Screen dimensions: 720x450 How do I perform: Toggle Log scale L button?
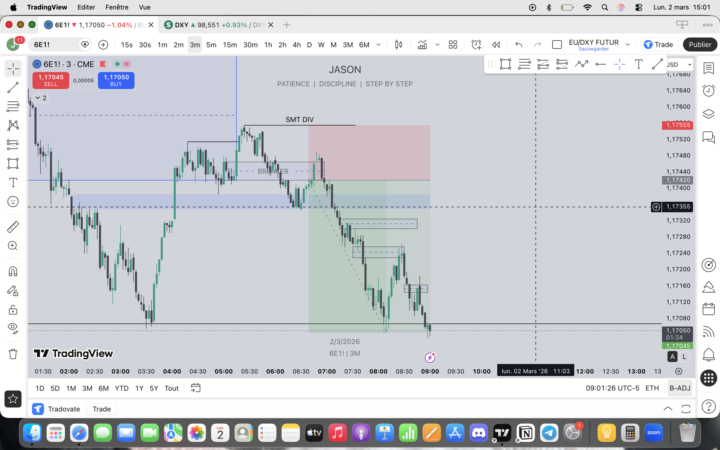click(x=684, y=357)
